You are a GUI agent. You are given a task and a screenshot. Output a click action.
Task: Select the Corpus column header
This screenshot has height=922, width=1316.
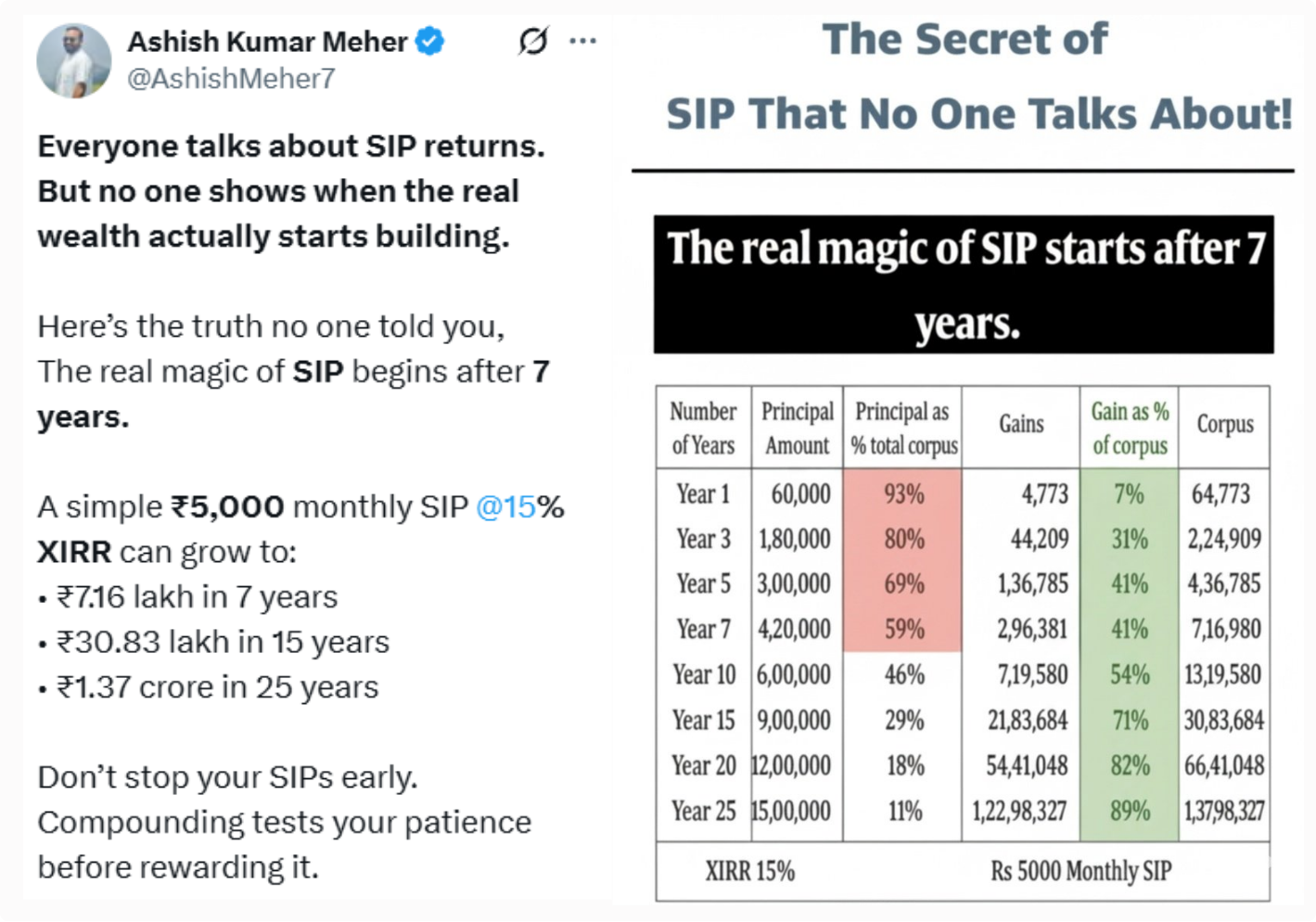click(1224, 426)
